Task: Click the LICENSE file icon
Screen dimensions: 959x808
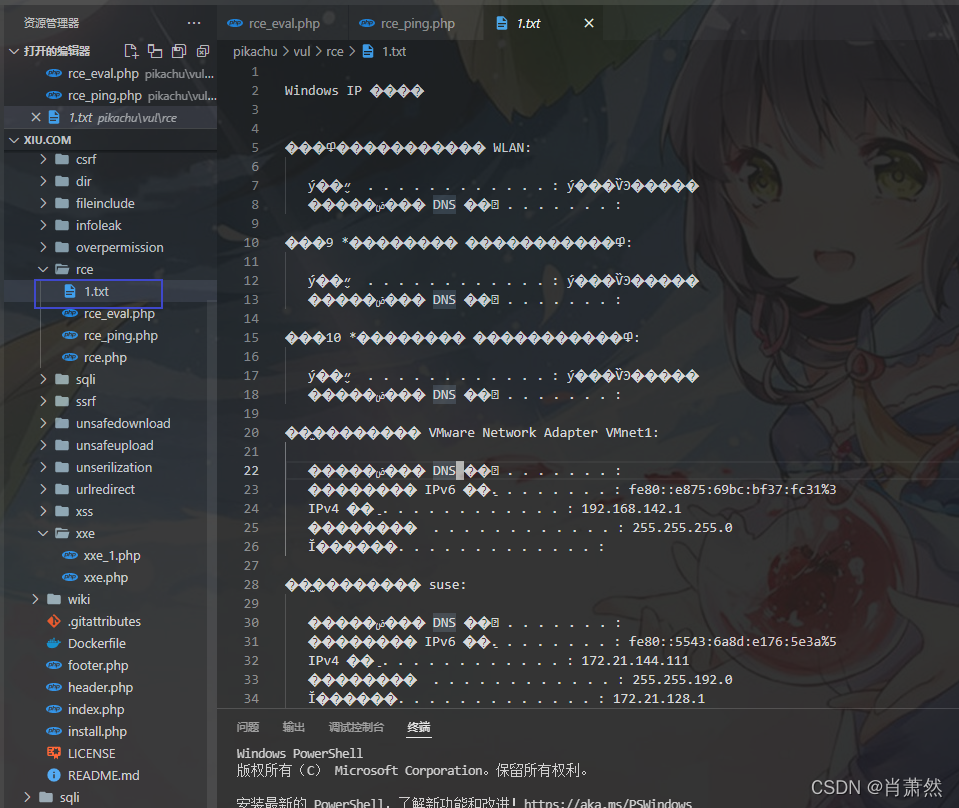Action: coord(54,753)
